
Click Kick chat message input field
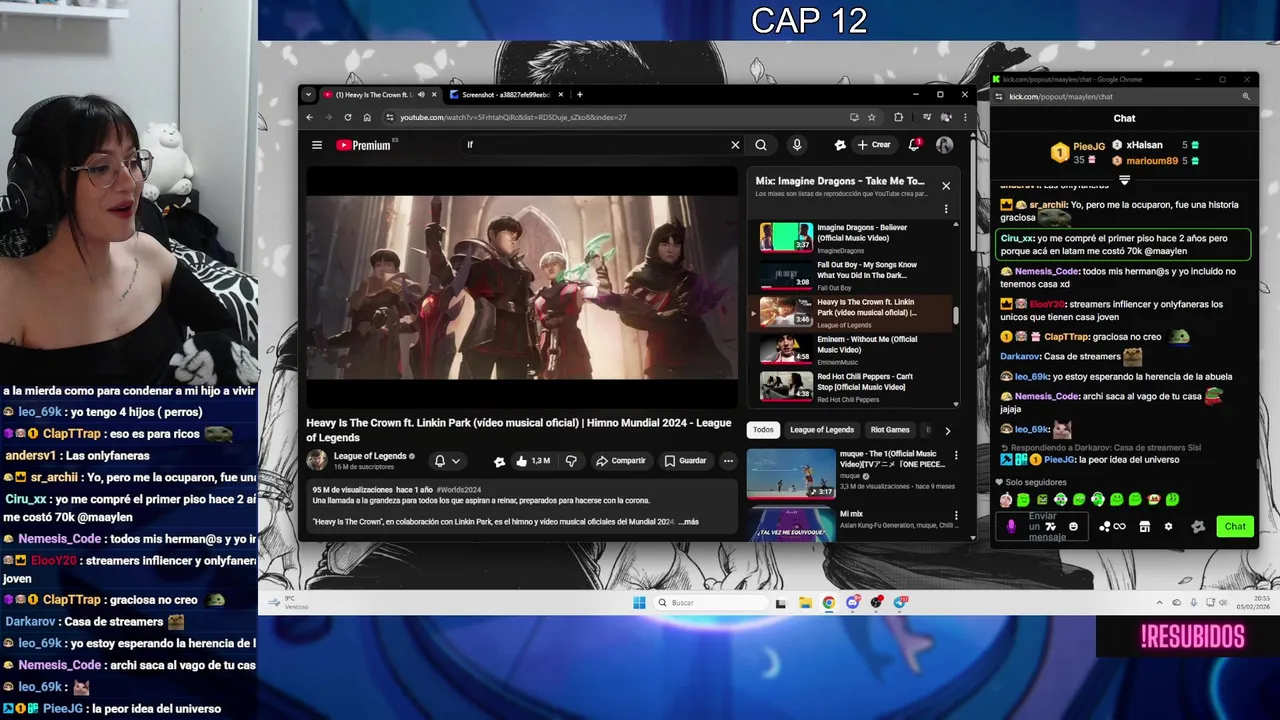pos(1043,527)
